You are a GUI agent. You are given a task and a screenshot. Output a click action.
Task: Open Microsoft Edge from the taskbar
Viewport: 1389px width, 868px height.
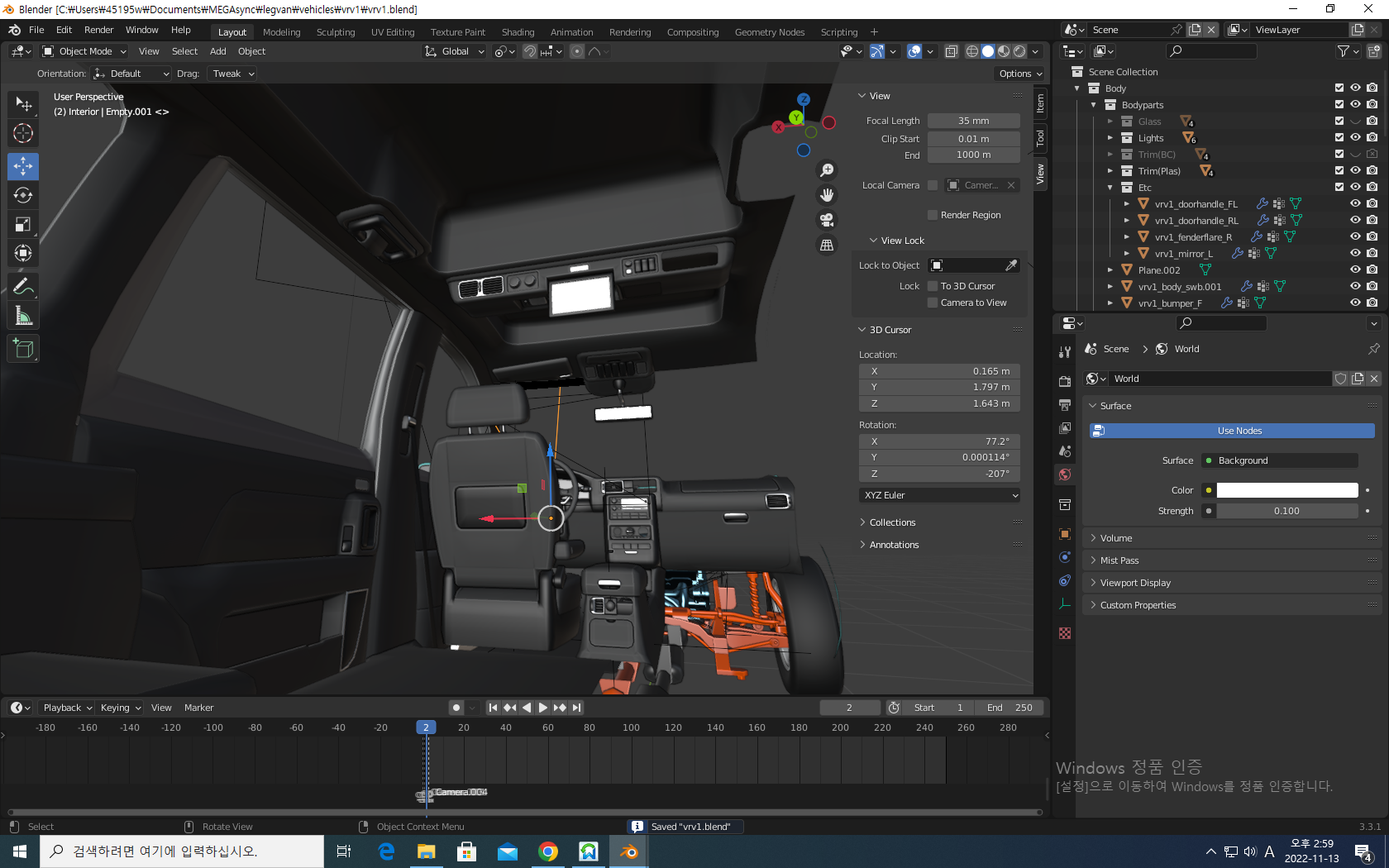[386, 851]
